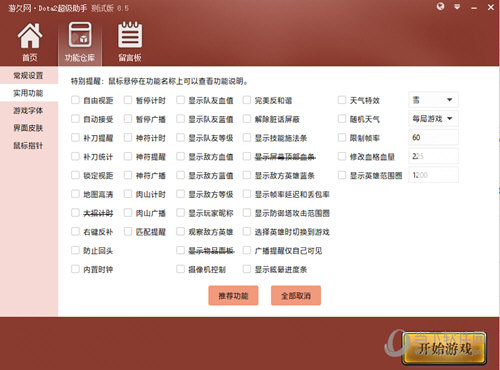Tick the 暂停广播 checkbox
The height and width of the screenshot is (370, 500).
pyautogui.click(x=128, y=119)
